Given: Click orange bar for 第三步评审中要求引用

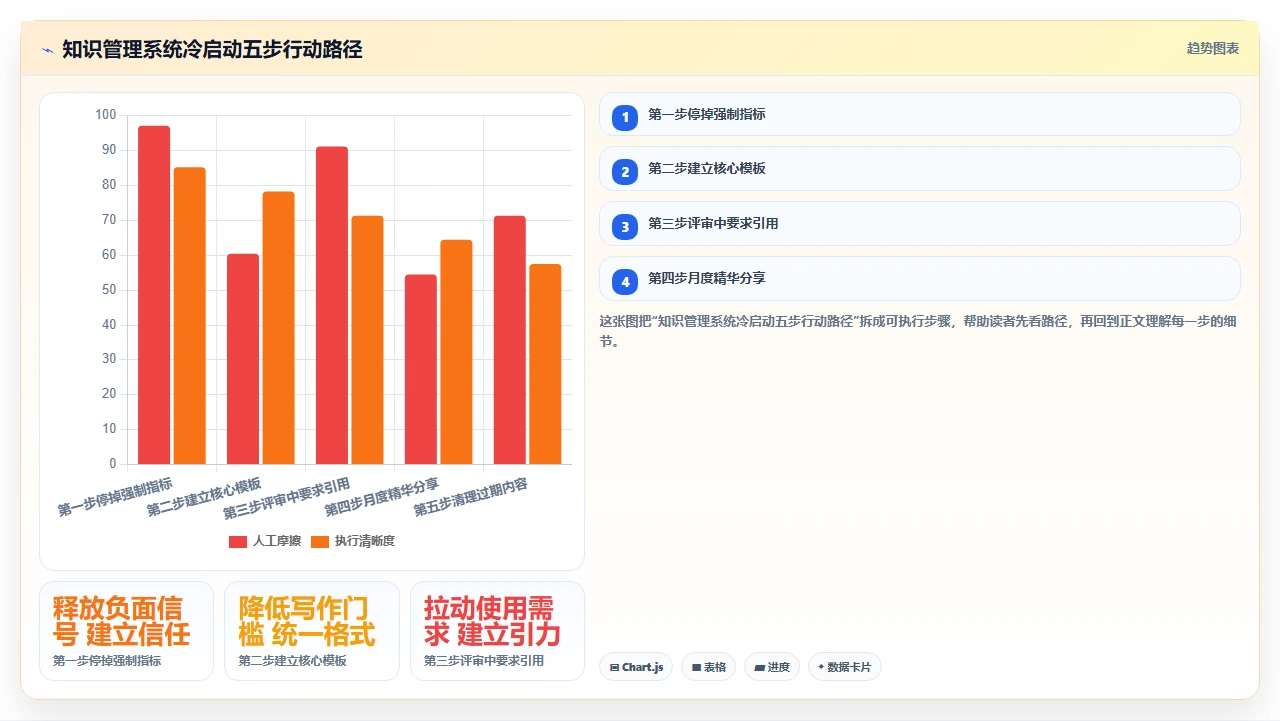Looking at the screenshot, I should pyautogui.click(x=368, y=340).
